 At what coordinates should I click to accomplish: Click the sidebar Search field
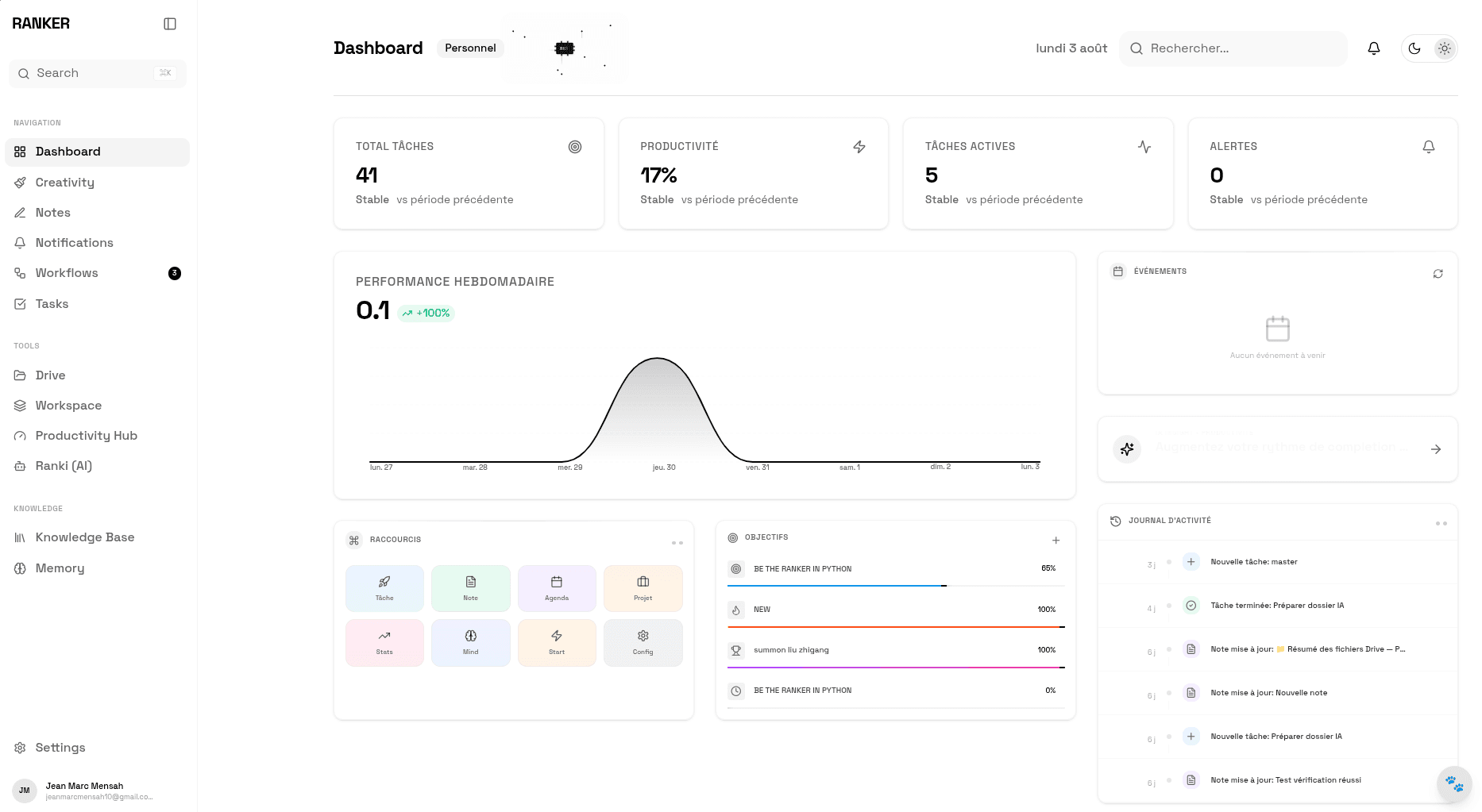(x=98, y=73)
